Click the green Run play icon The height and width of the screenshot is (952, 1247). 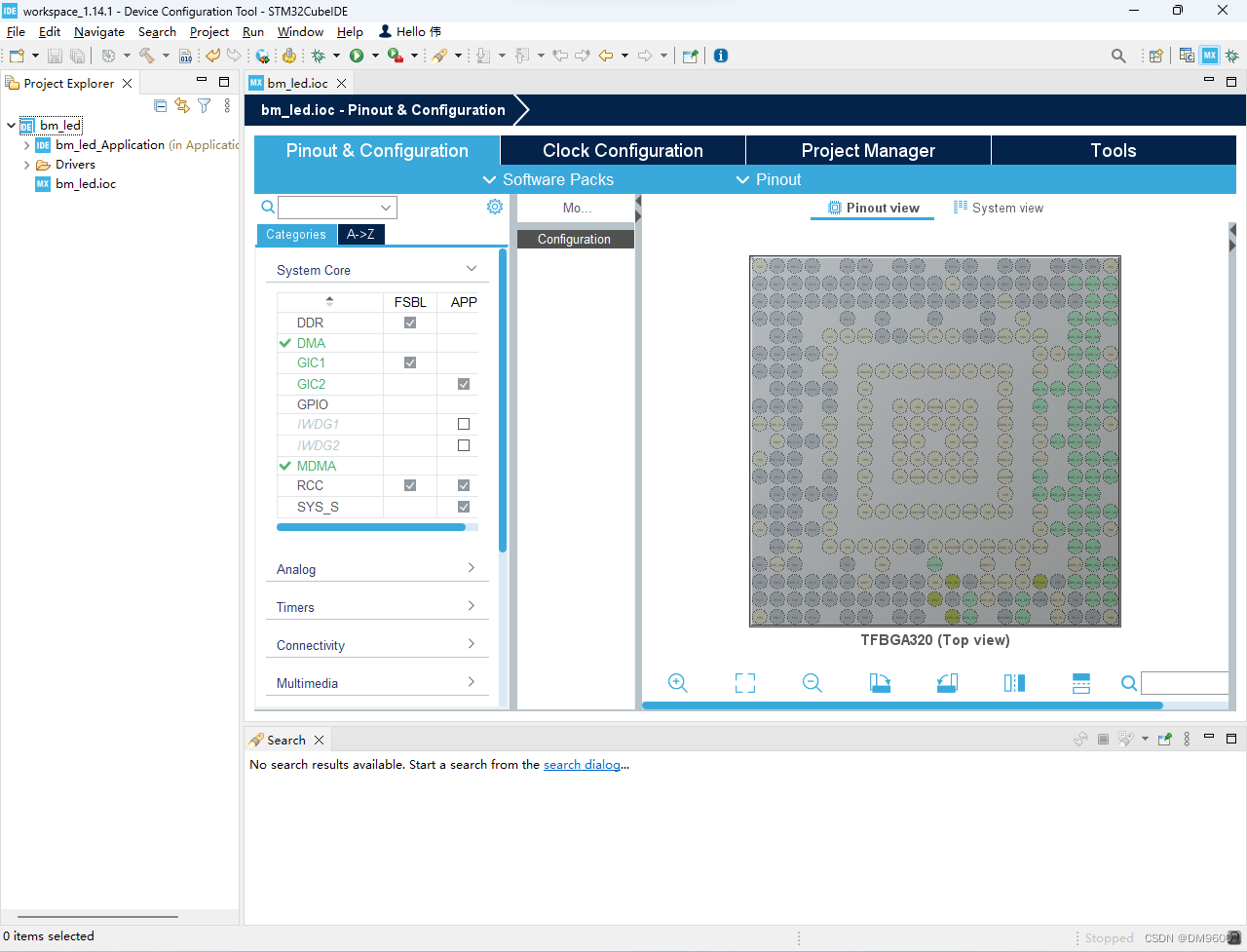[357, 56]
